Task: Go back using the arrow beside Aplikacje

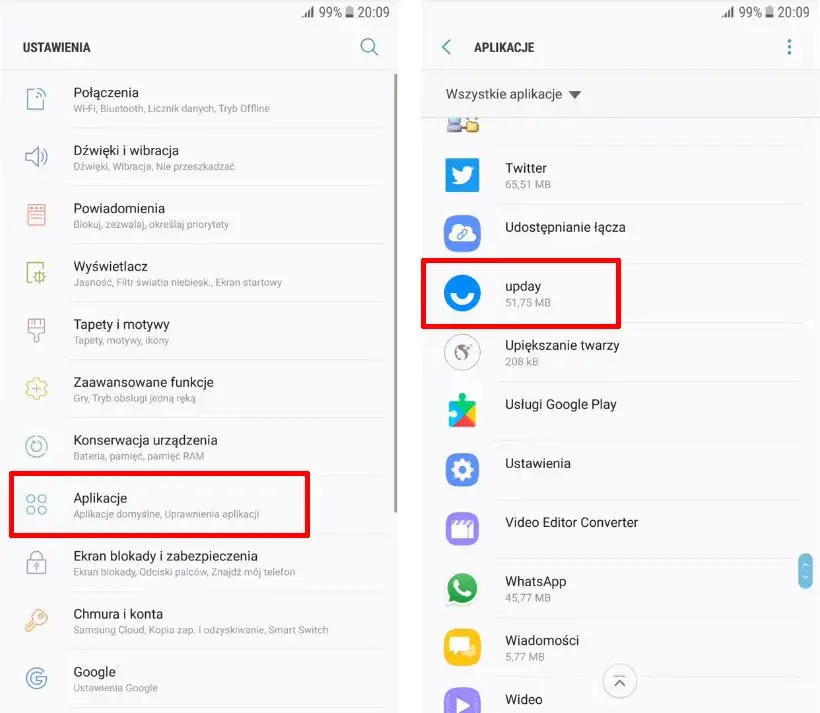Action: [x=446, y=47]
